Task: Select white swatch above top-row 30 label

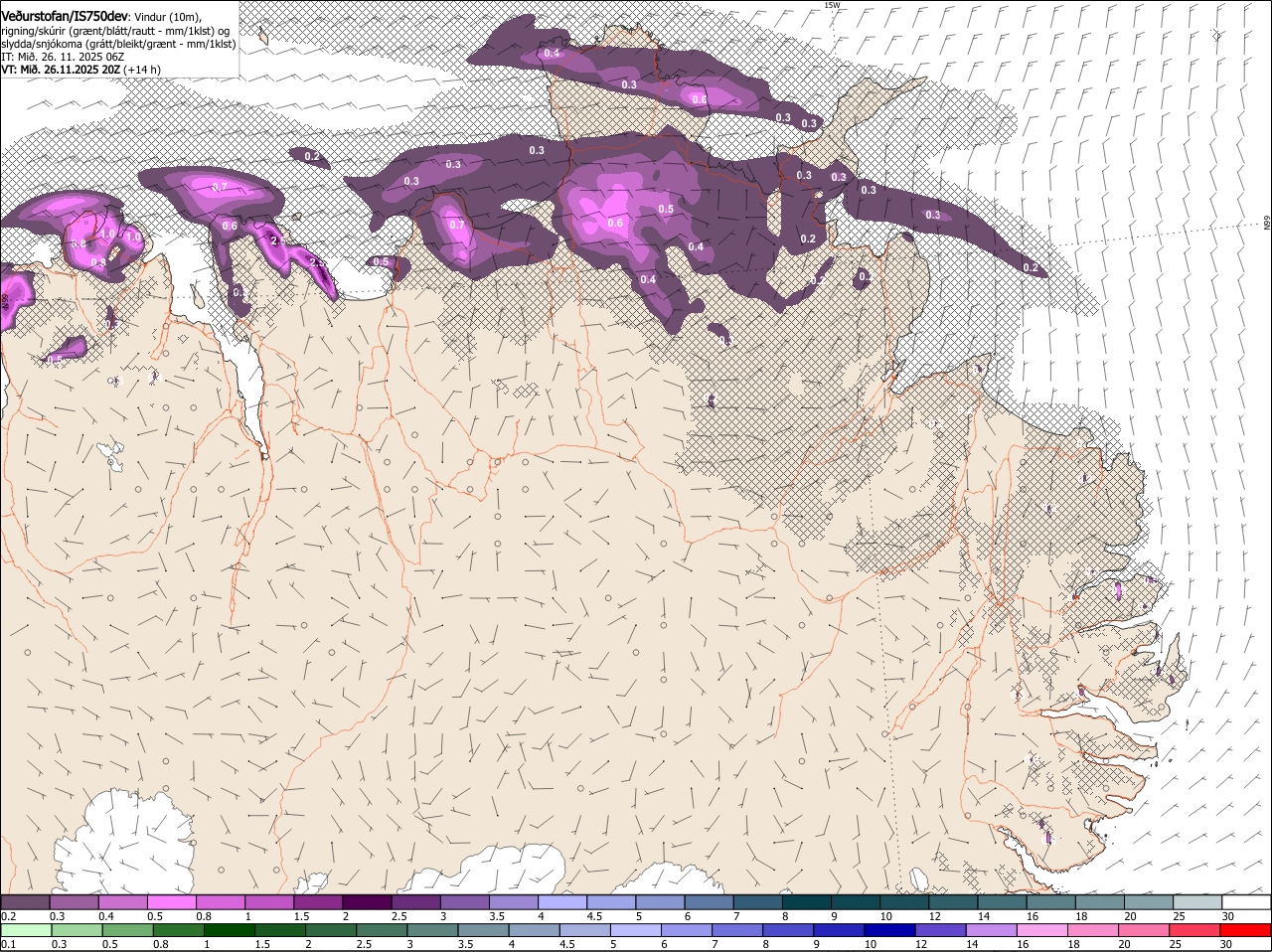Action: [1247, 902]
